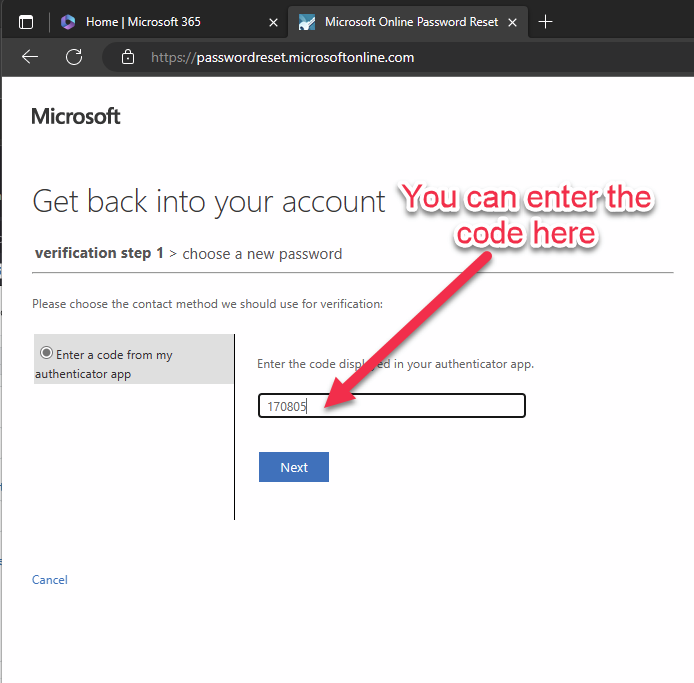Close the Microsoft Online Password Reset tab

(512, 22)
